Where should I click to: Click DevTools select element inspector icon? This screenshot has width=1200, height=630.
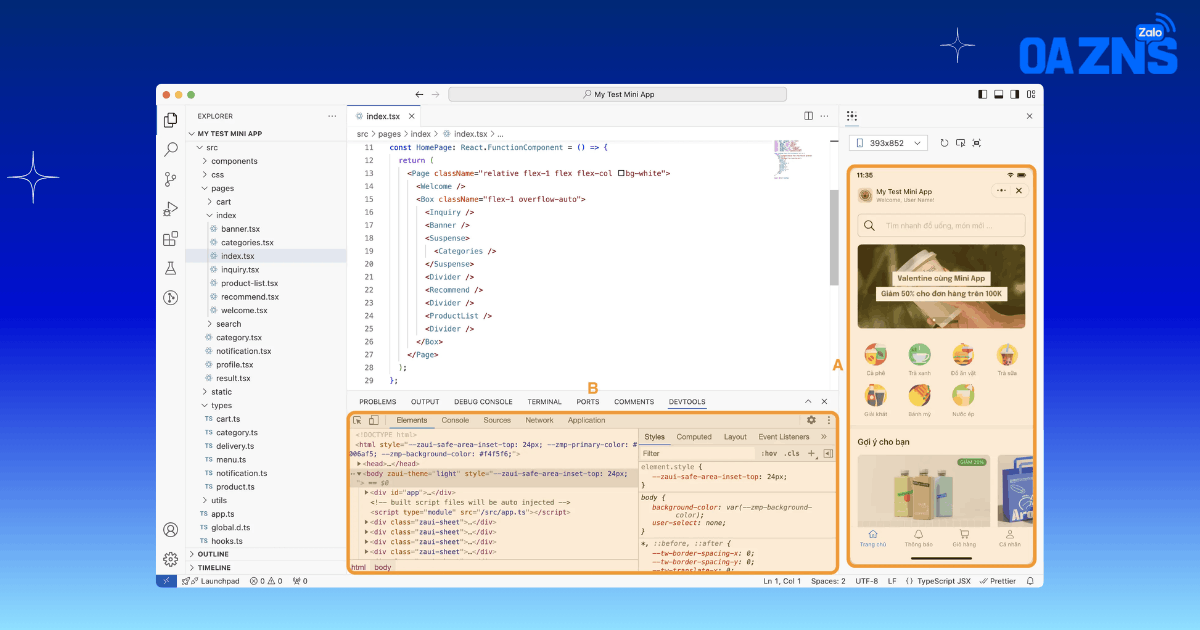(x=357, y=421)
